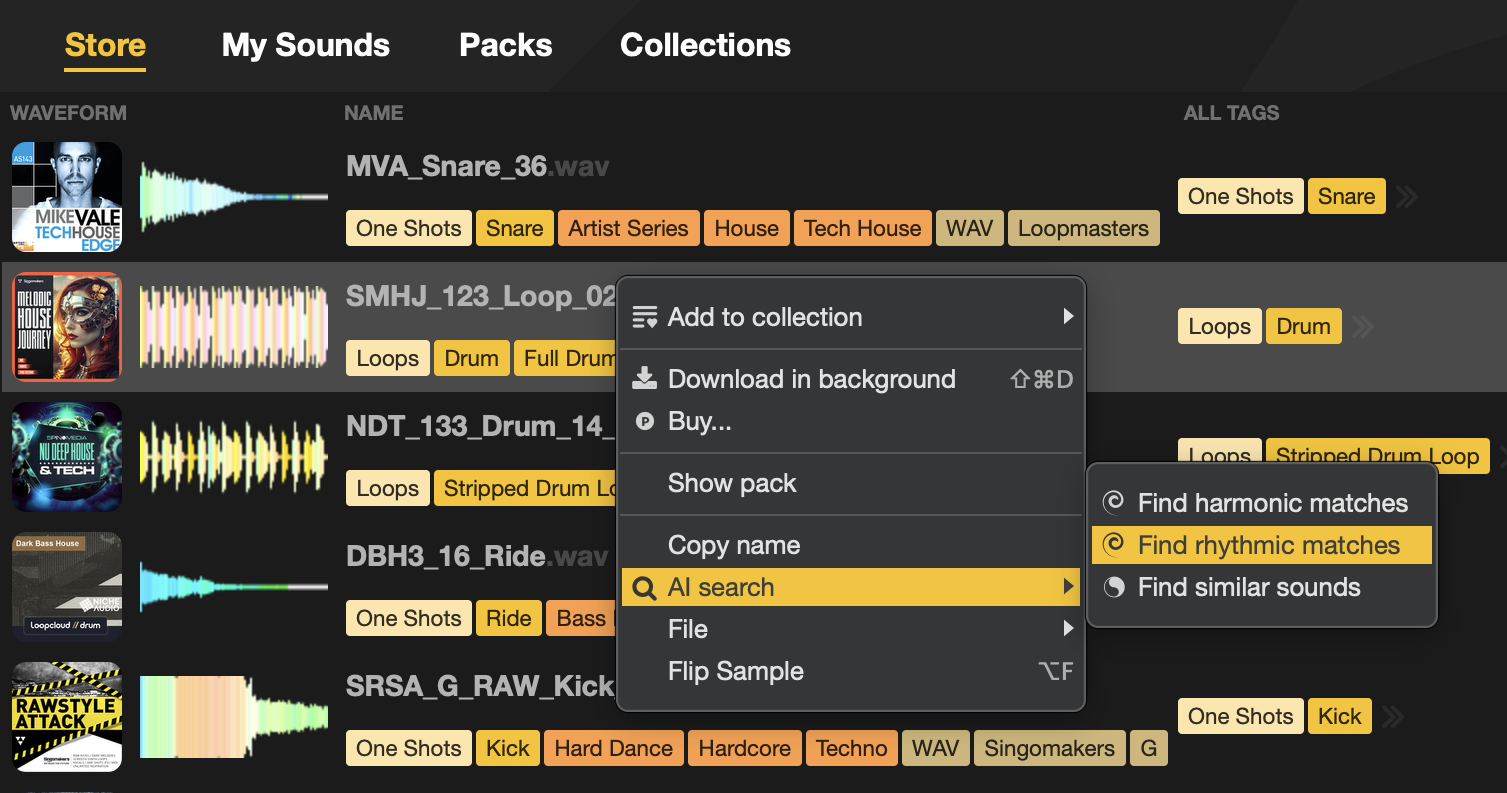Open the Collections tab

[x=706, y=45]
